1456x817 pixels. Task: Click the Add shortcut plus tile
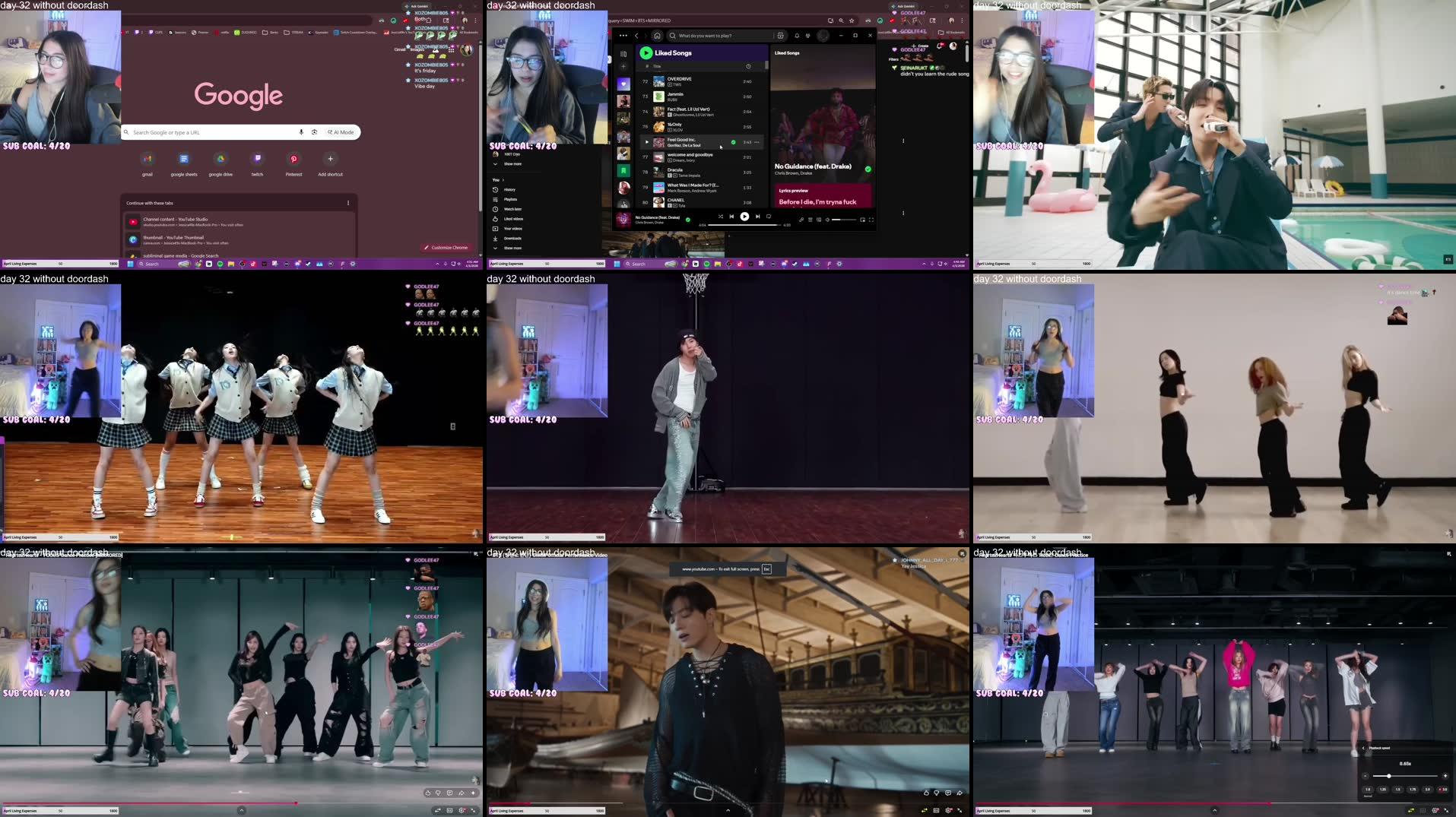coord(330,160)
